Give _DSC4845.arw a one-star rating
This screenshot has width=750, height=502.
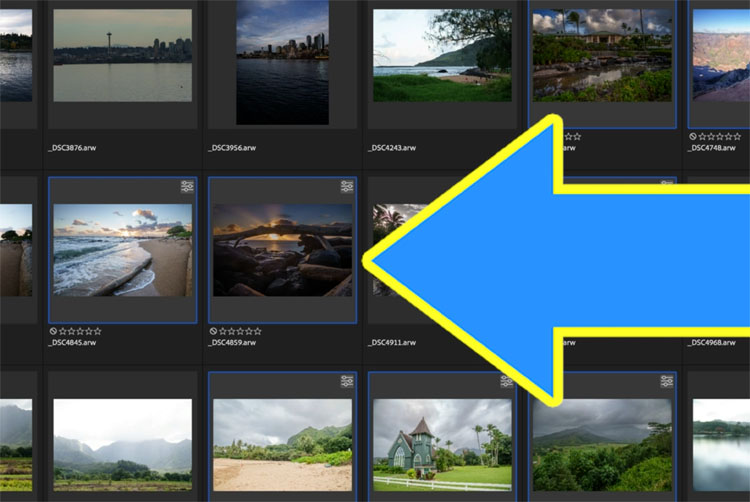pyautogui.click(x=63, y=331)
